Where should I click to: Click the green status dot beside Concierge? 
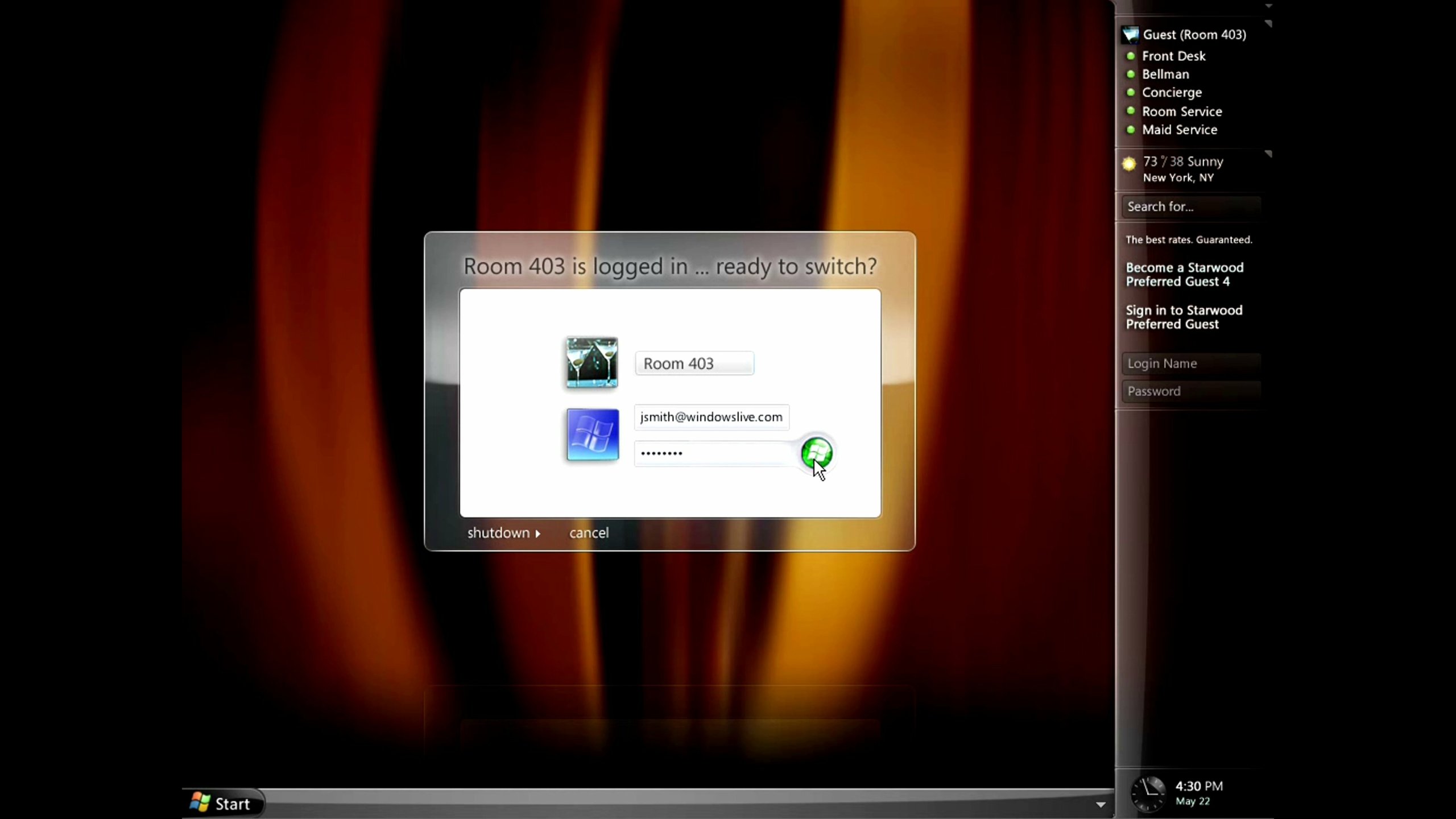pyautogui.click(x=1131, y=92)
